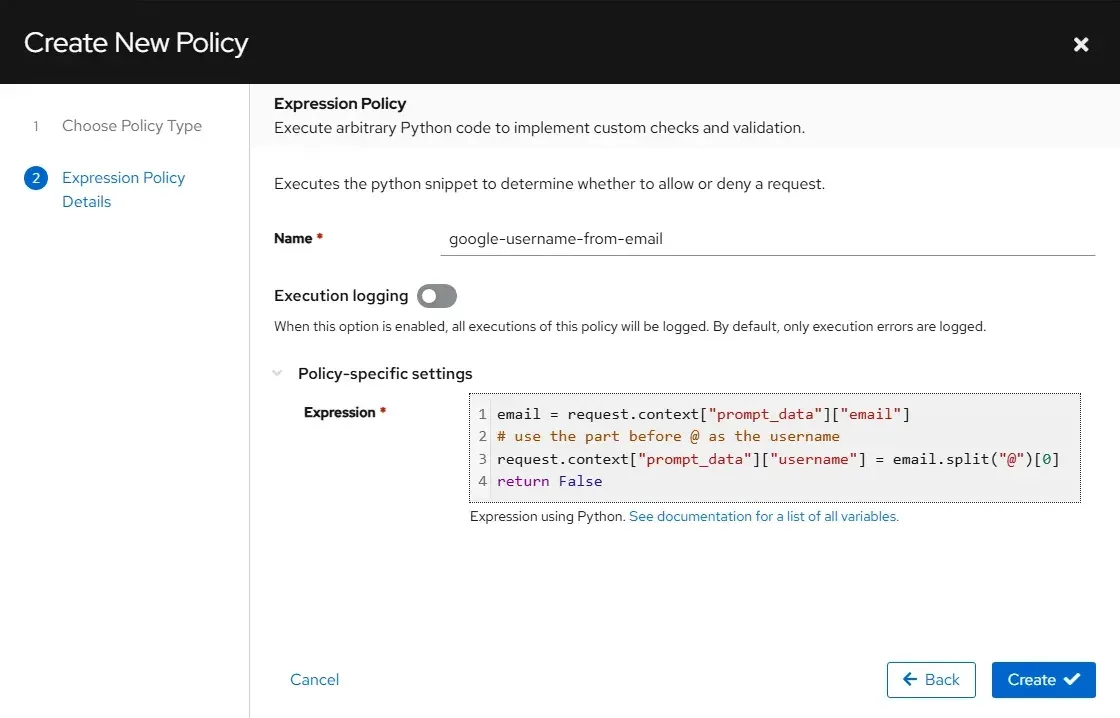Click the 'Name' field label
The width and height of the screenshot is (1120, 718).
pos(293,239)
